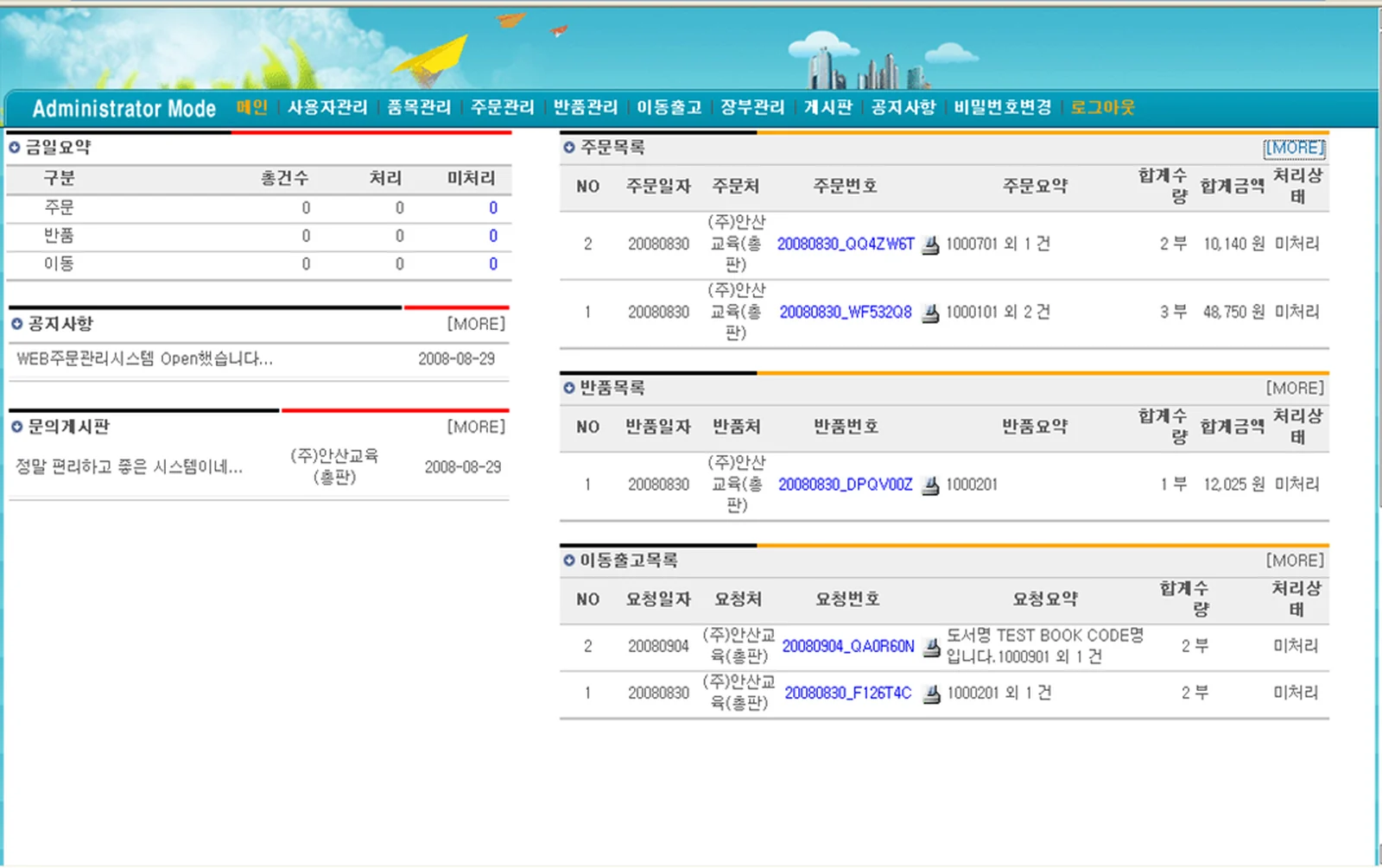Click order summary '1000701 외 1 건'

(x=998, y=244)
